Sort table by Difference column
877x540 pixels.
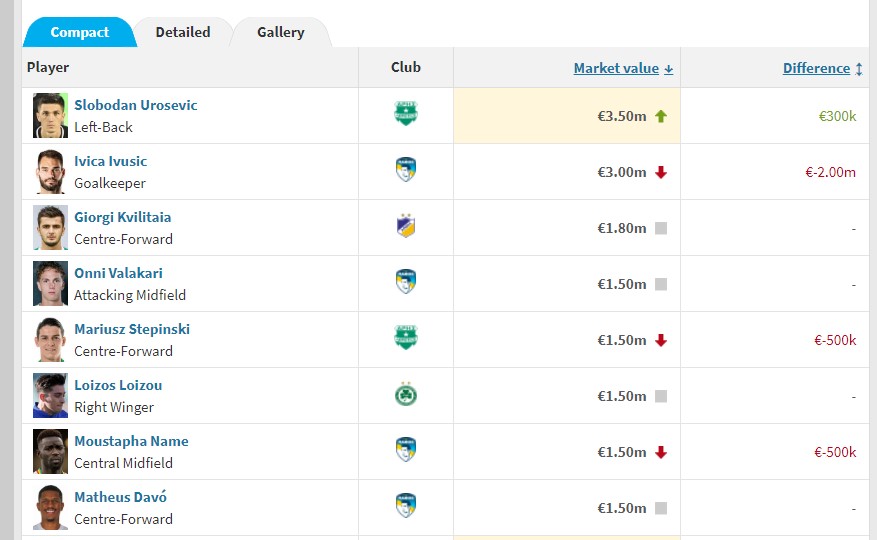pyautogui.click(x=816, y=68)
